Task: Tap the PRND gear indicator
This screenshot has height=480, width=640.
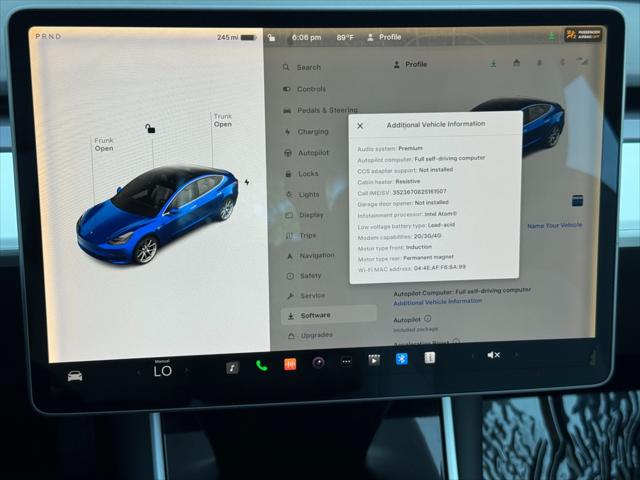Action: tap(48, 36)
